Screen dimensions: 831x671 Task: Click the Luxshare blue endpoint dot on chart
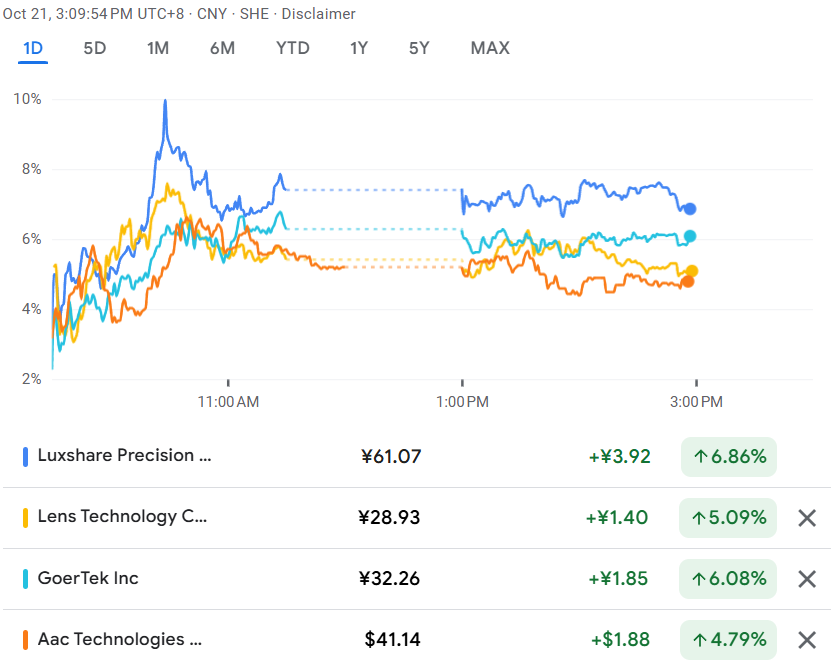tap(690, 209)
